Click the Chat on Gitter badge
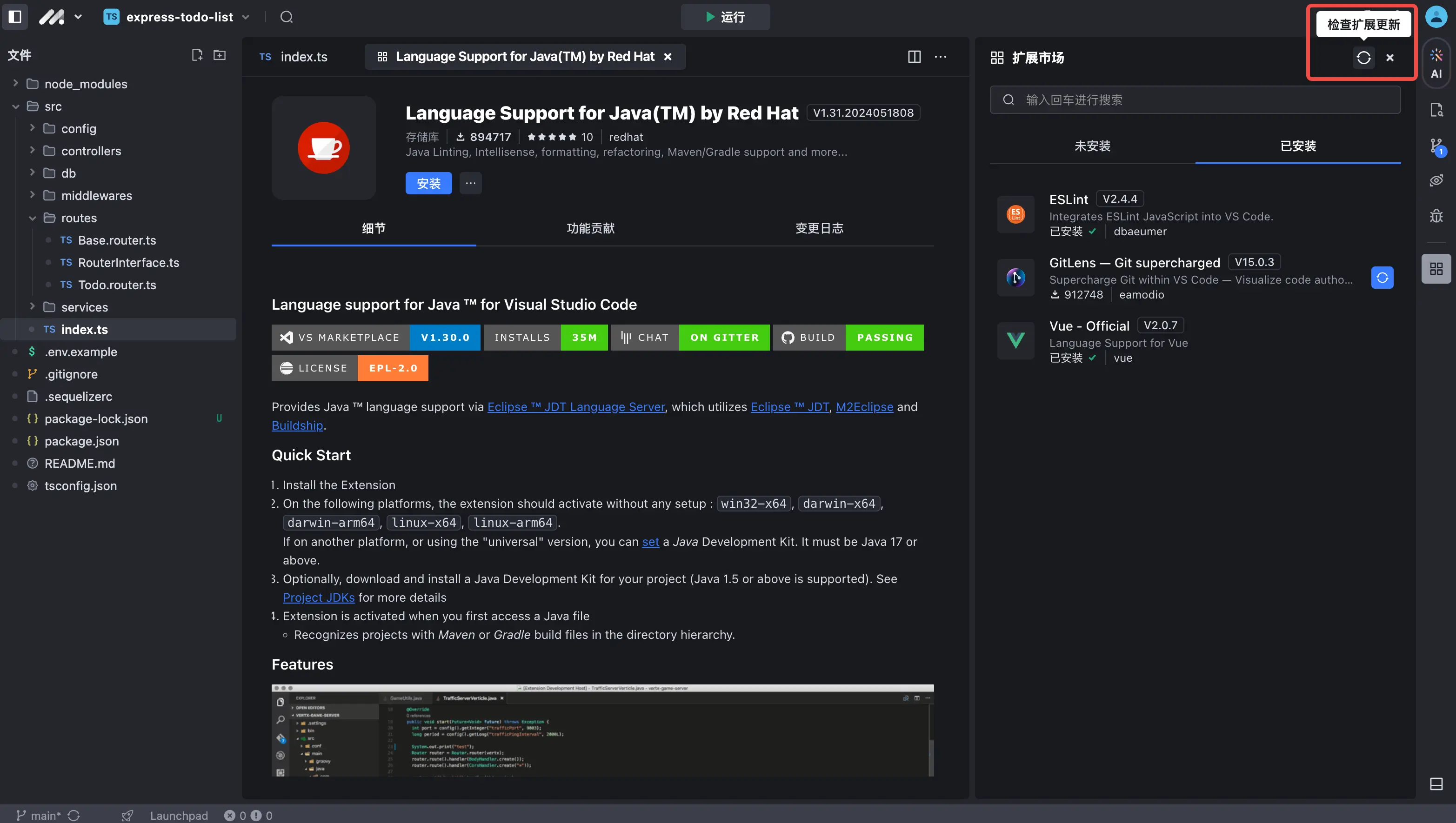Screen dimensions: 1456x823 click(x=690, y=338)
